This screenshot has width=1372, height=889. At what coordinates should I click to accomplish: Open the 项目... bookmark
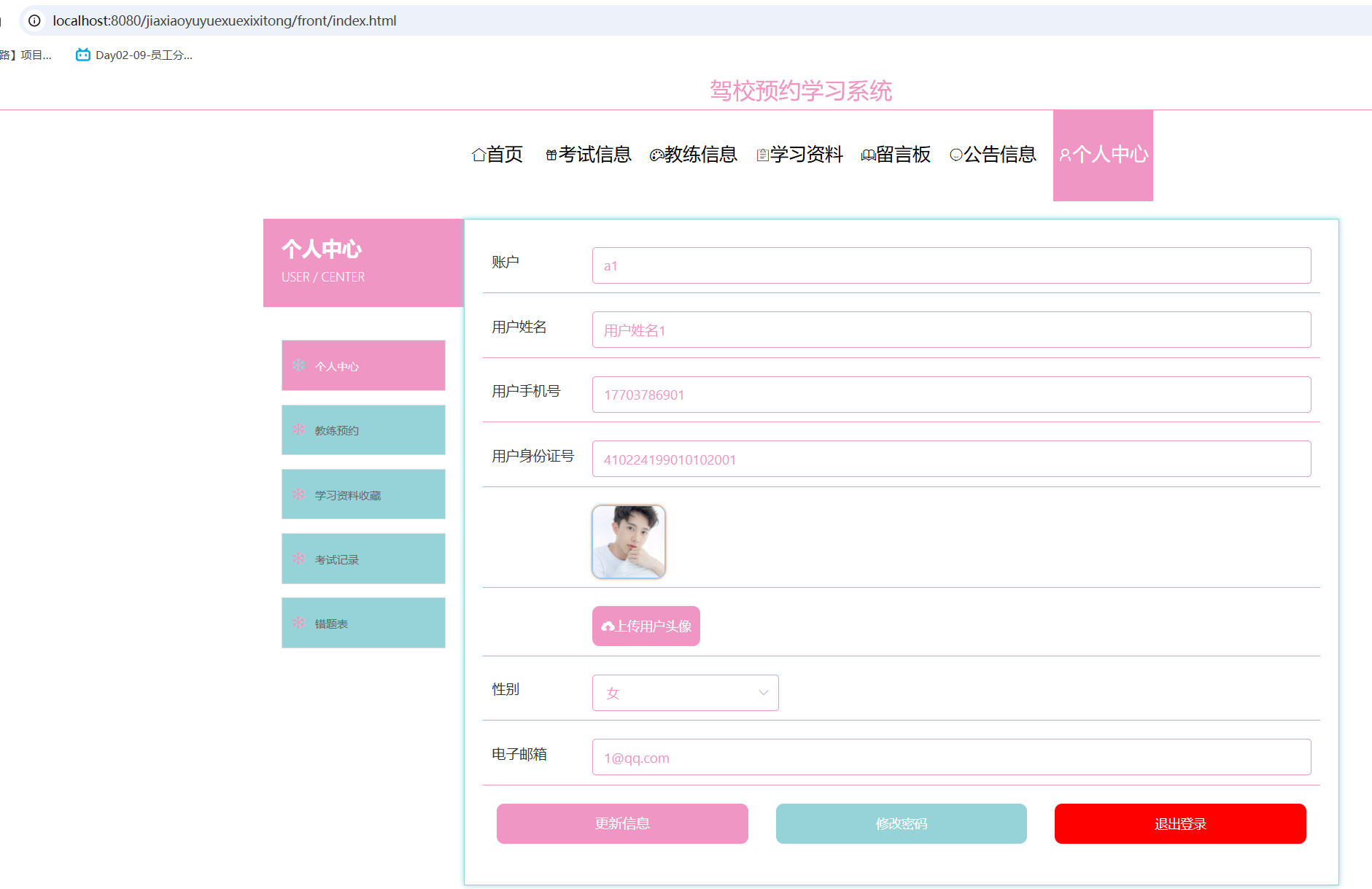26,55
